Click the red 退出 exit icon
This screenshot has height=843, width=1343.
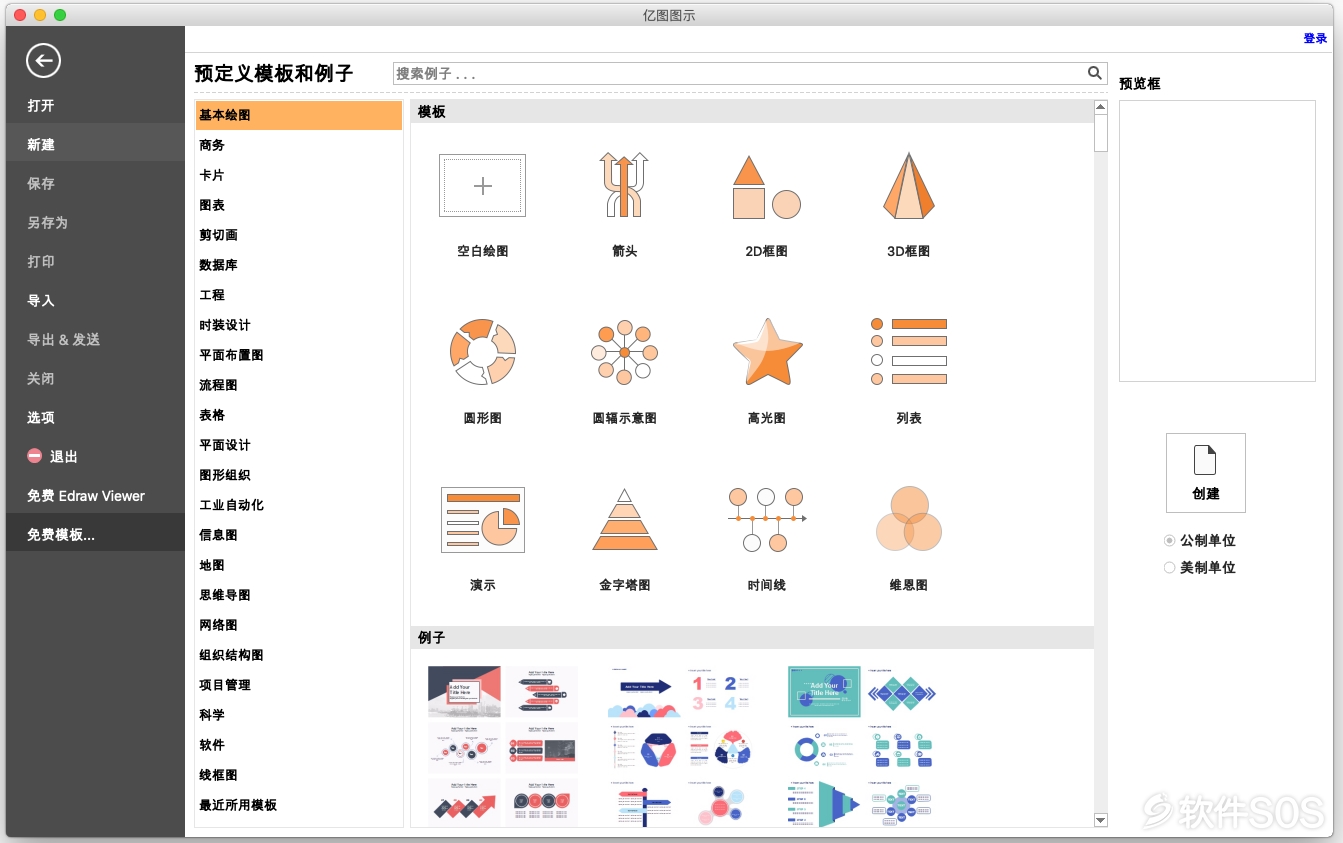[x=35, y=456]
